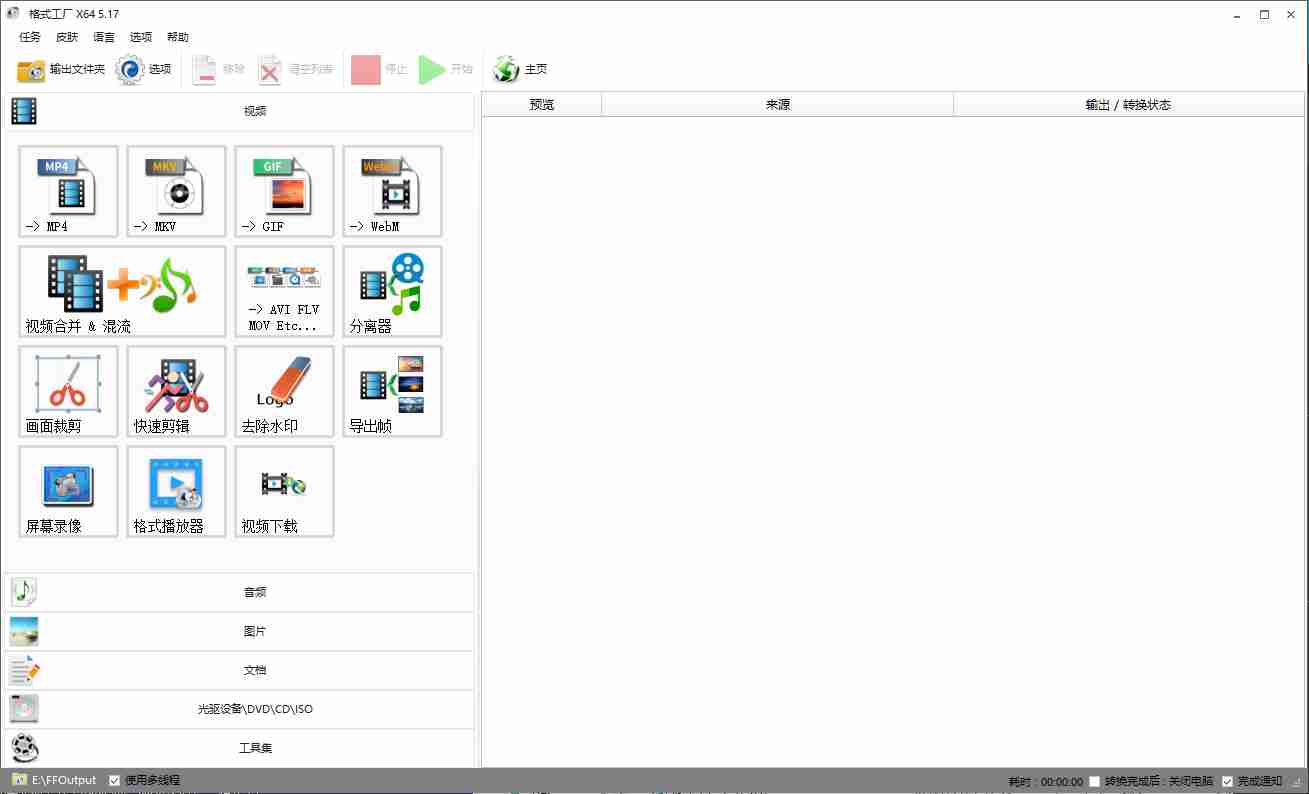The width and height of the screenshot is (1309, 794).
Task: Open the WebM converter
Action: pos(391,191)
